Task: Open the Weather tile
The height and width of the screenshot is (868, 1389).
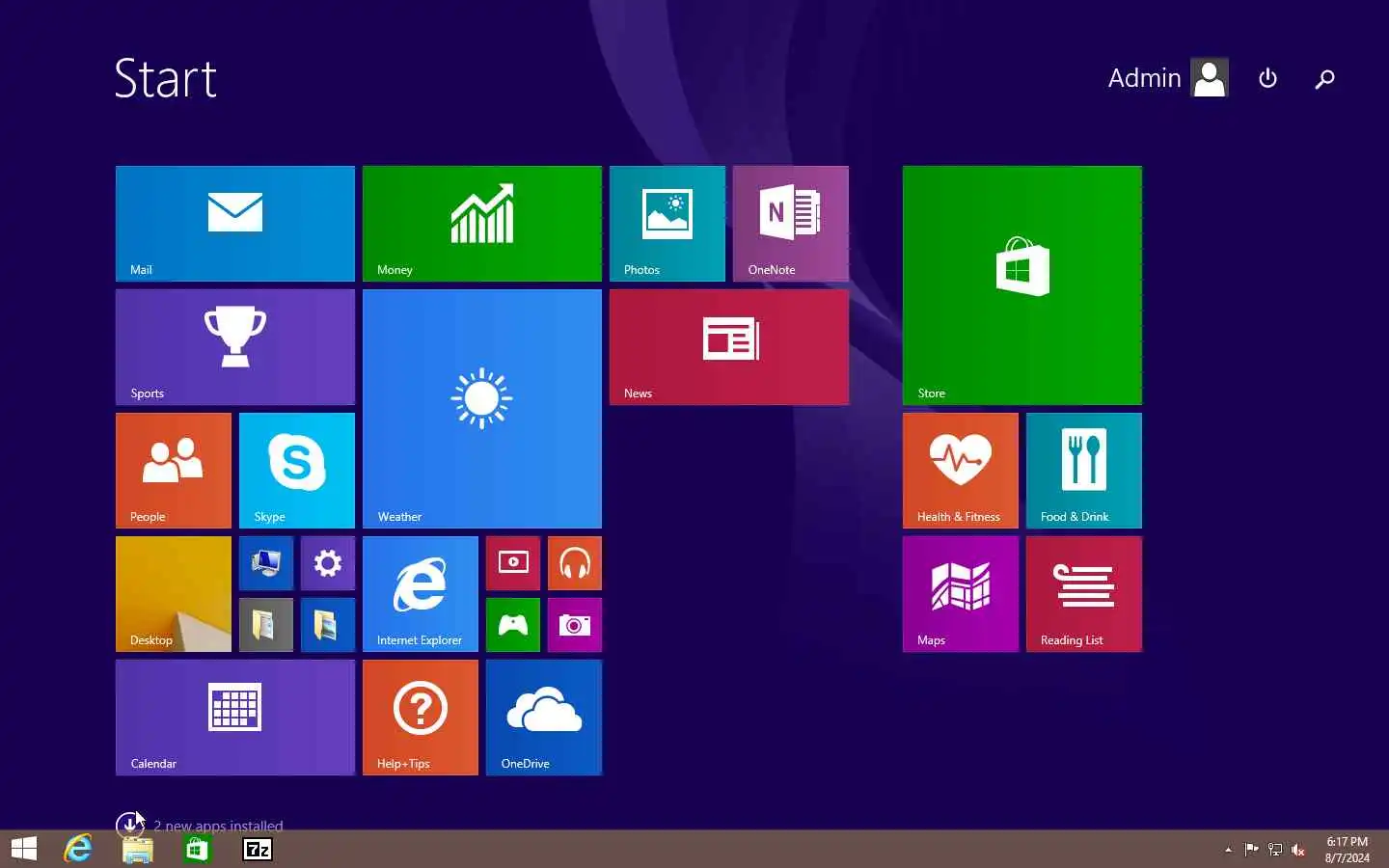Action: 482,409
